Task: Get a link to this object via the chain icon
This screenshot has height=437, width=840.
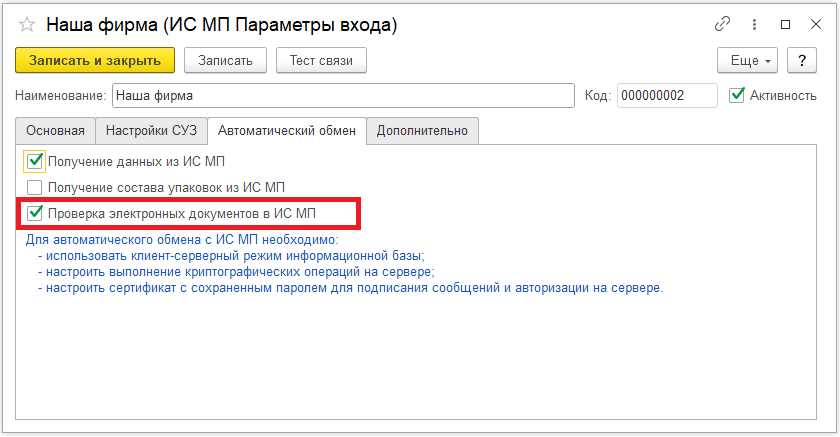Action: [x=723, y=24]
